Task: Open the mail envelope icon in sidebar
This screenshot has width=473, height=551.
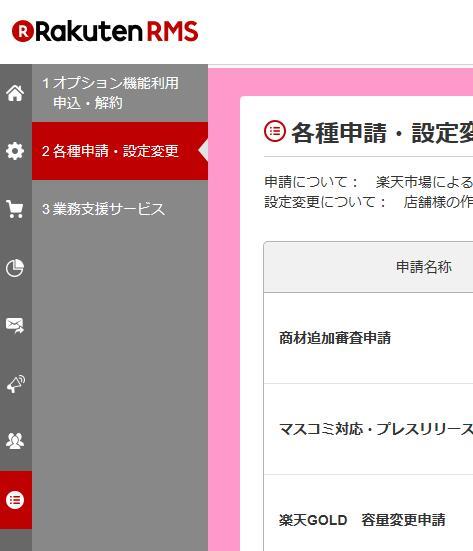Action: [x=15, y=325]
